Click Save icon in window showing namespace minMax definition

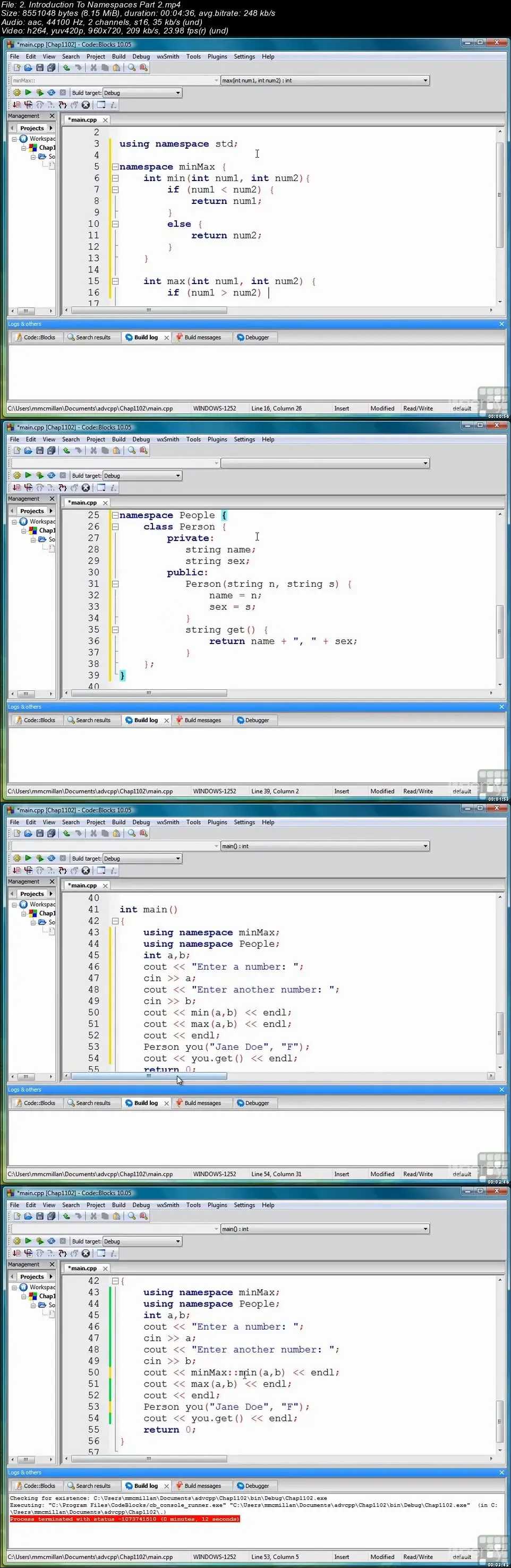[x=40, y=67]
